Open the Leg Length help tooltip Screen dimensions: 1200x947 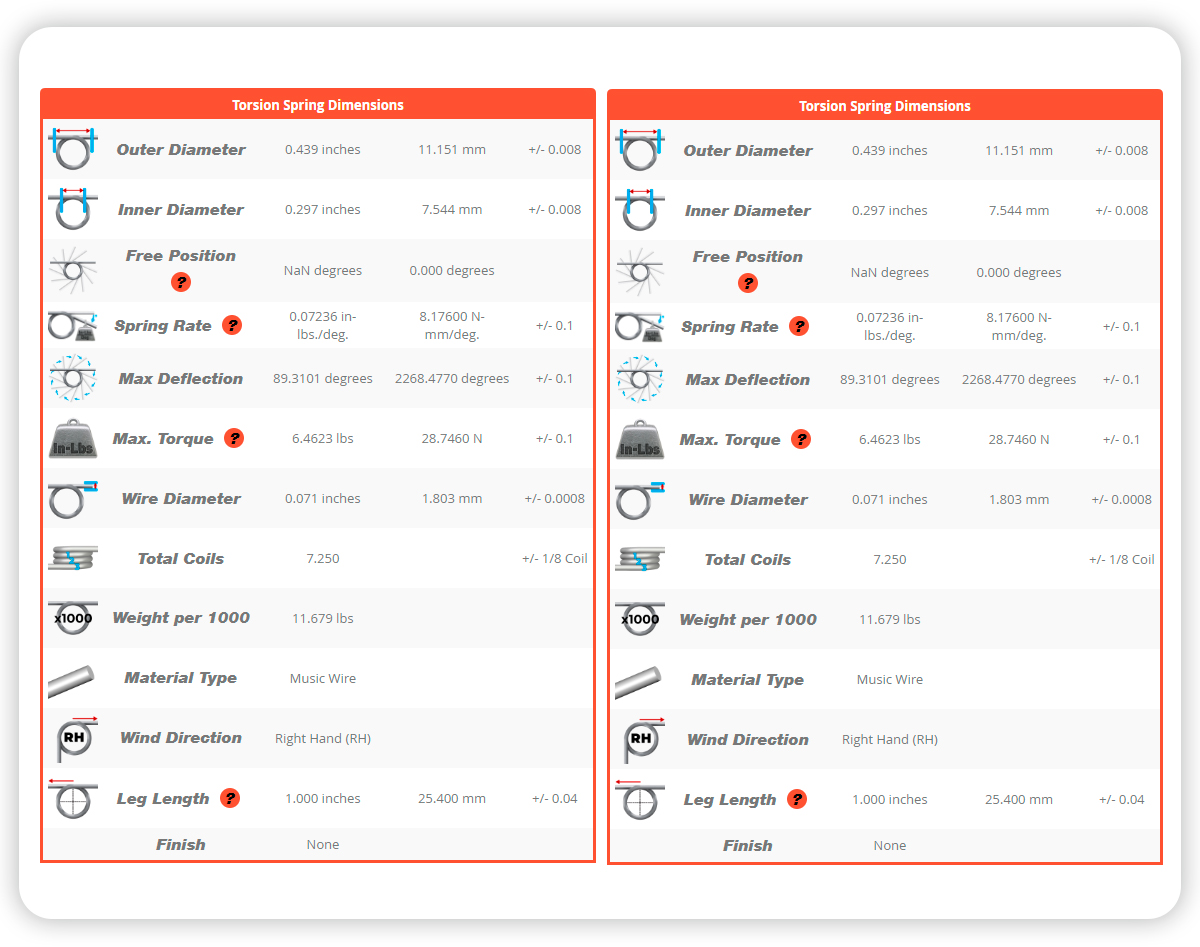(x=230, y=798)
